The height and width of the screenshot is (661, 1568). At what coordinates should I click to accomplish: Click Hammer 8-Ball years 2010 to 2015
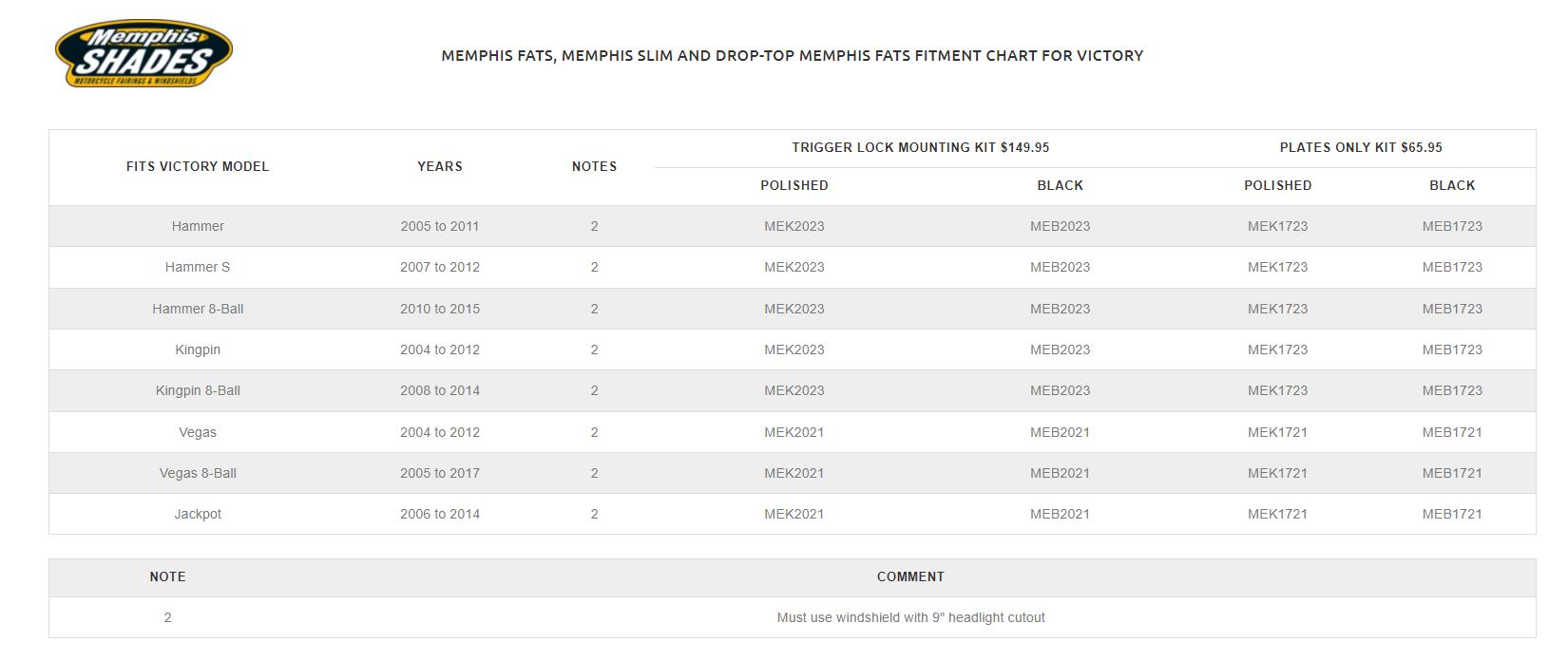pyautogui.click(x=439, y=309)
